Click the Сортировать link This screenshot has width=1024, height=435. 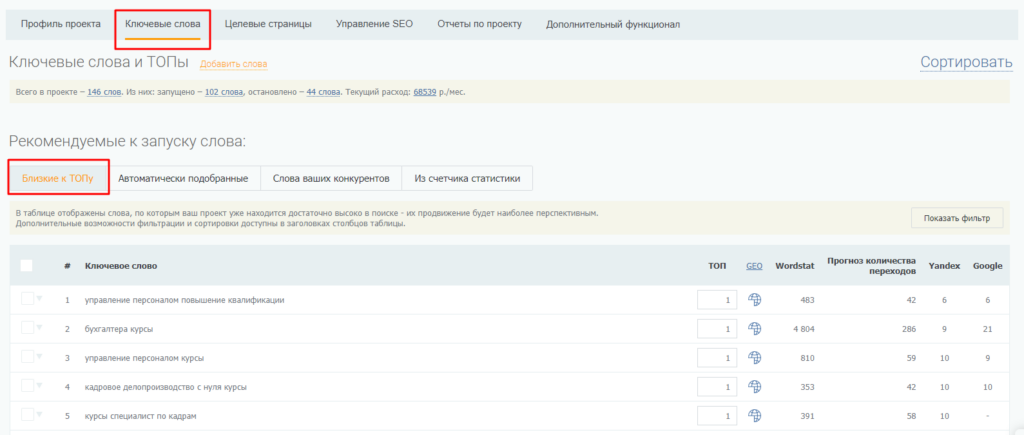[x=966, y=62]
